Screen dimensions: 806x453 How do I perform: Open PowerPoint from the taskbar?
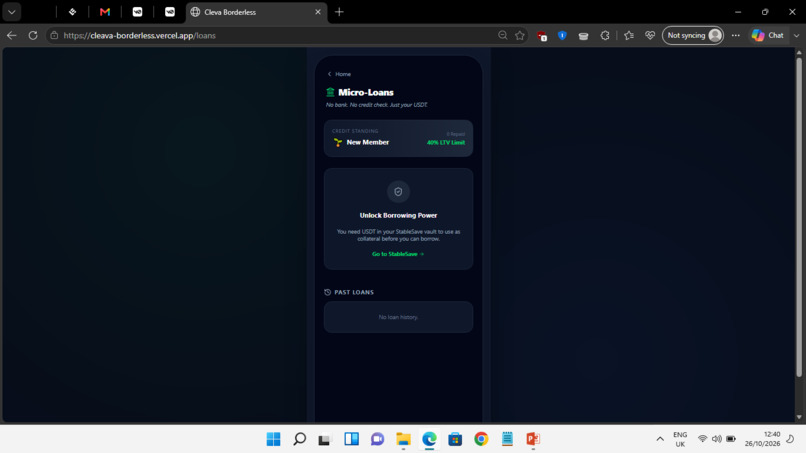tap(533, 439)
